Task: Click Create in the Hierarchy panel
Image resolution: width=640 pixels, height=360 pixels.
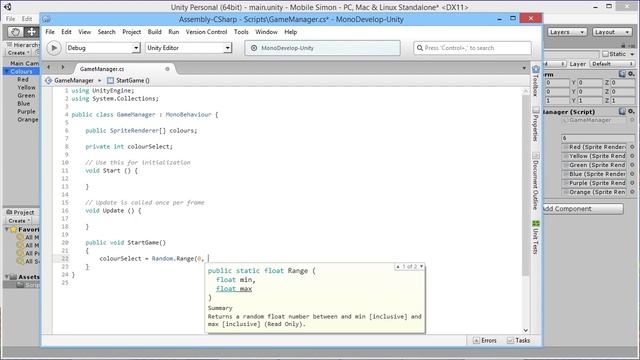Action: [x=18, y=53]
